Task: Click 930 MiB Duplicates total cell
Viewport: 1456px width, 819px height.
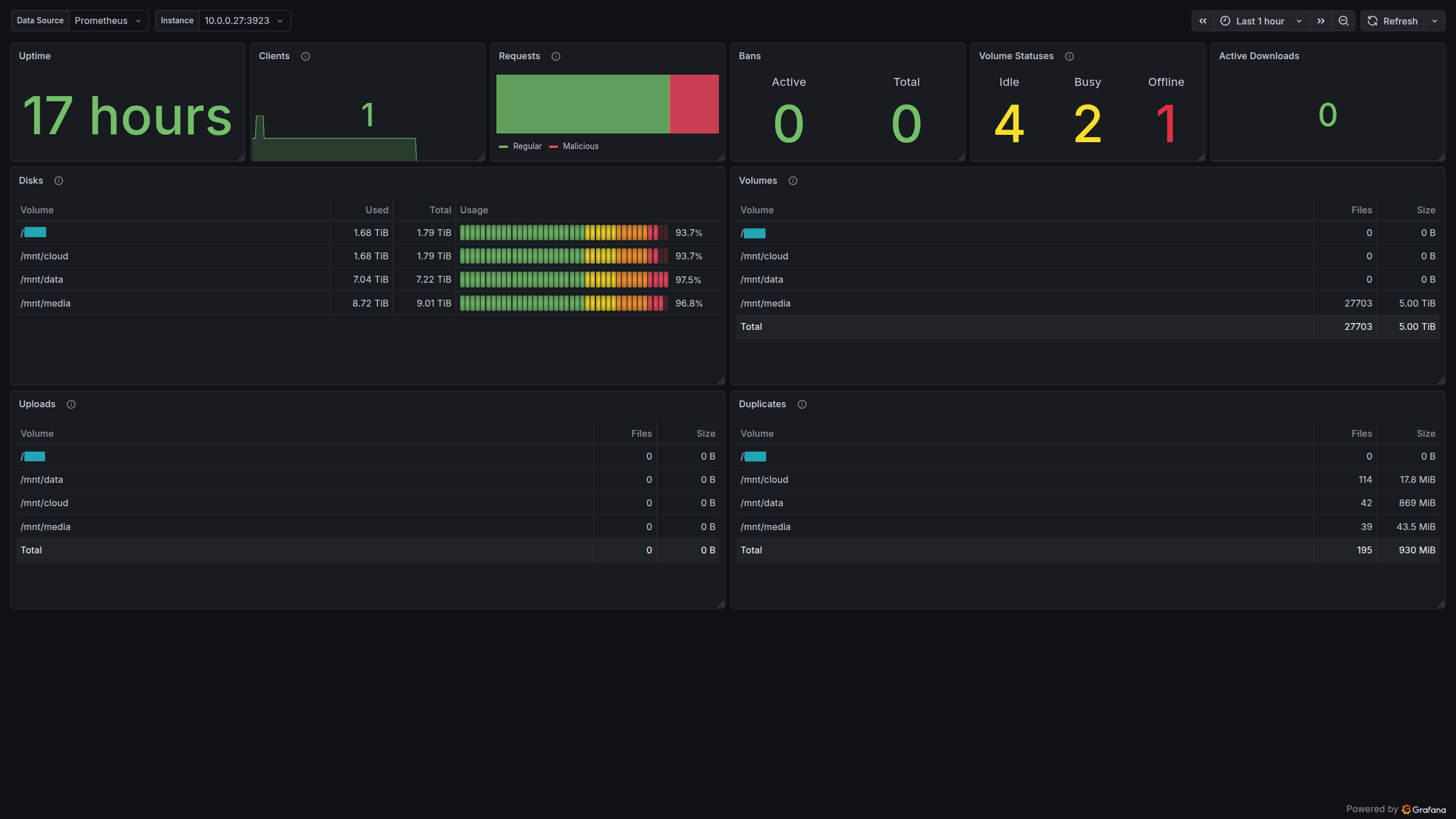Action: [x=1417, y=551]
